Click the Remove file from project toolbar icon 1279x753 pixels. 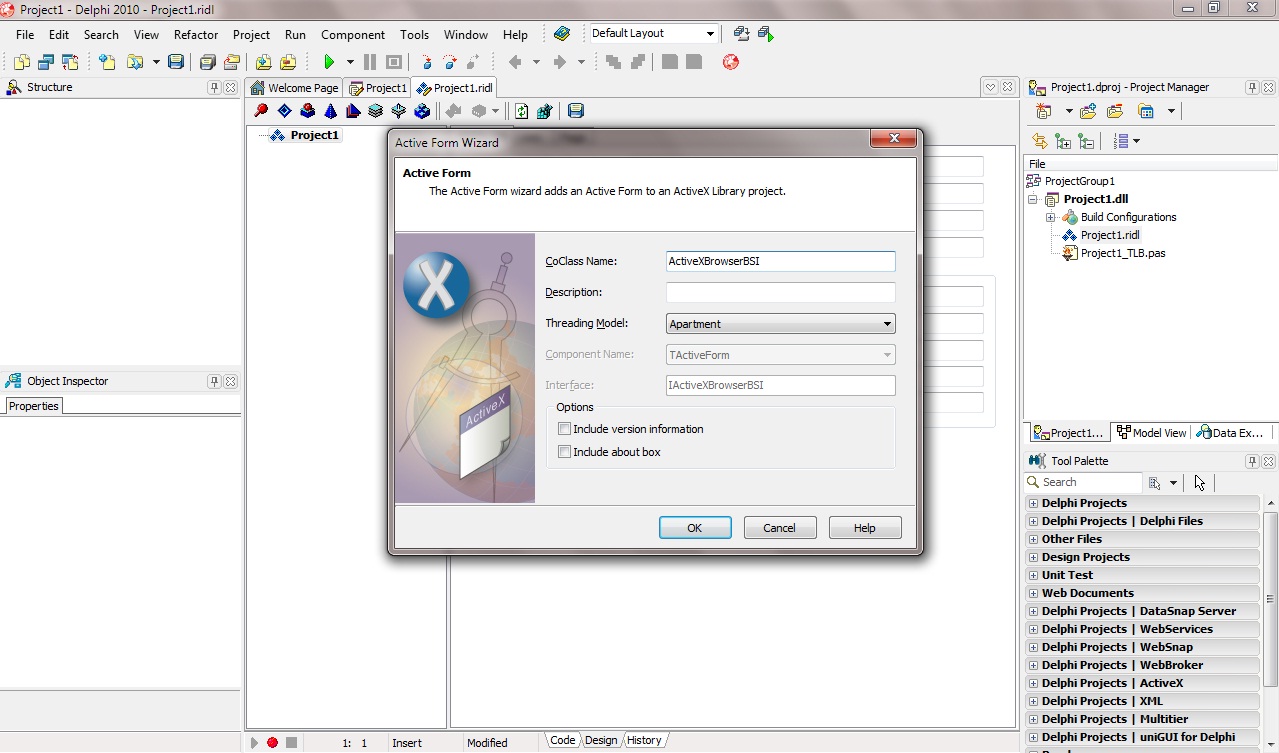(288, 62)
